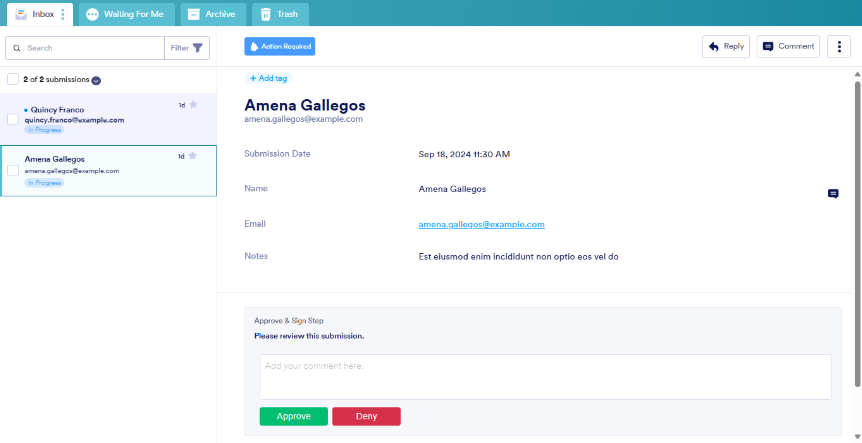Click the Reply button

tap(726, 46)
